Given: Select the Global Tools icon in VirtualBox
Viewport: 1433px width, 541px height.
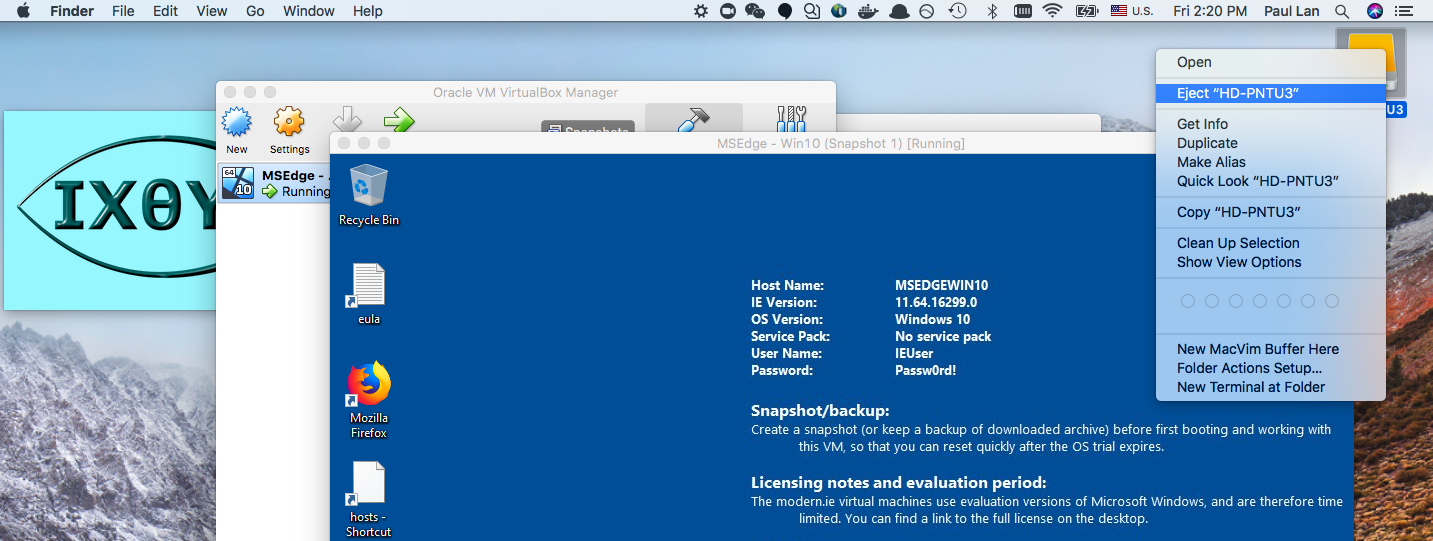Looking at the screenshot, I should point(790,120).
